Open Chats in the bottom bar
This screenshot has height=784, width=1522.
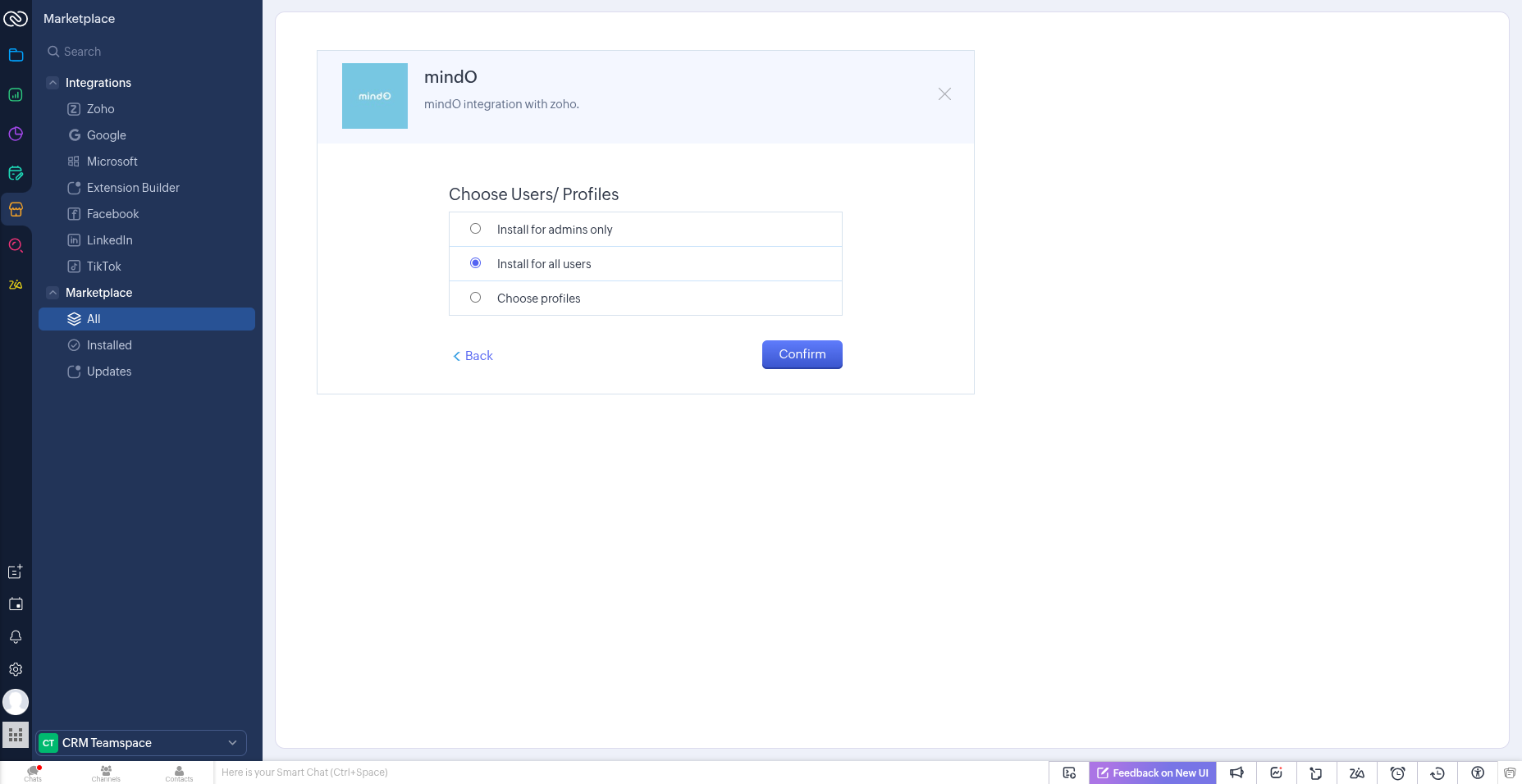(x=33, y=773)
